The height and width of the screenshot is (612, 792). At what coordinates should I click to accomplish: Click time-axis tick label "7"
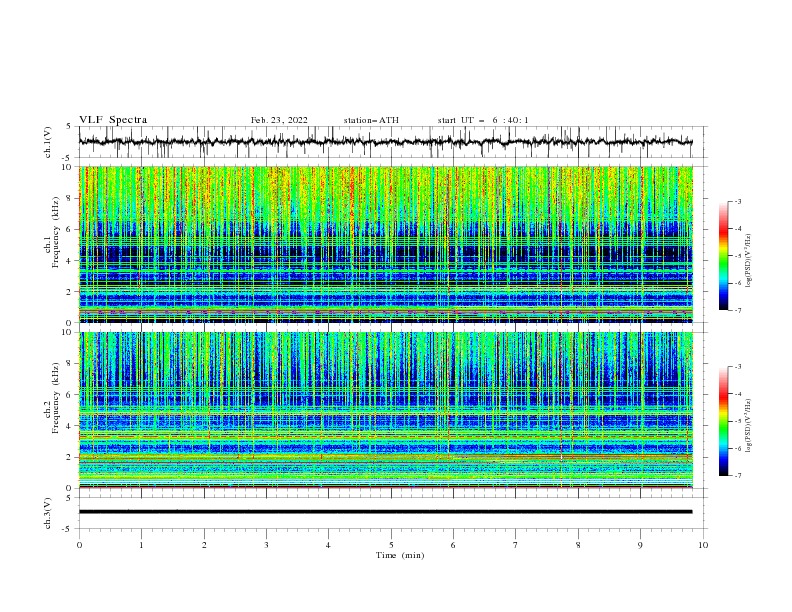pyautogui.click(x=516, y=545)
